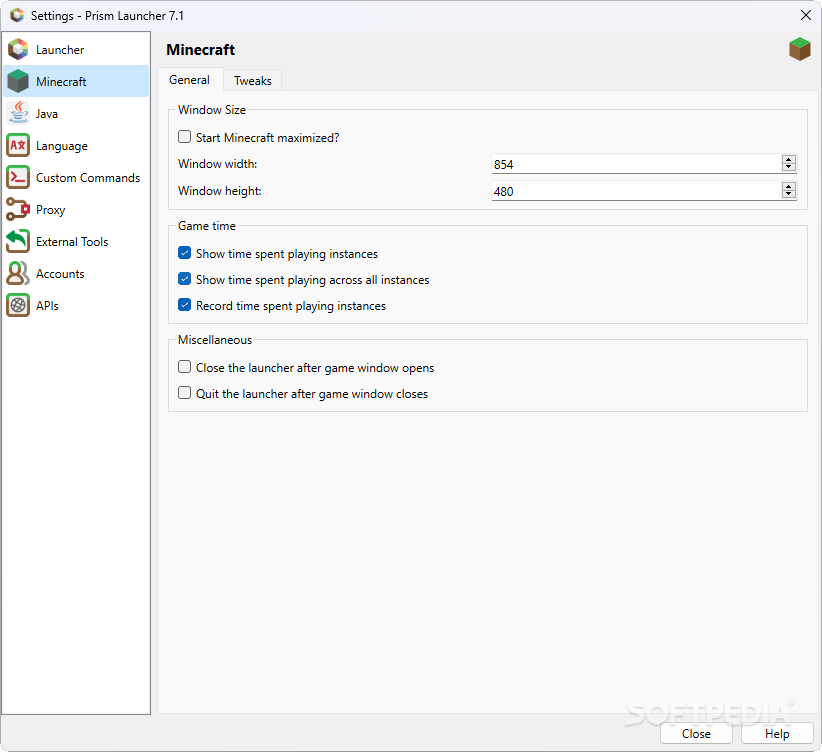
Task: Open the Launcher settings page icon
Action: [x=18, y=49]
